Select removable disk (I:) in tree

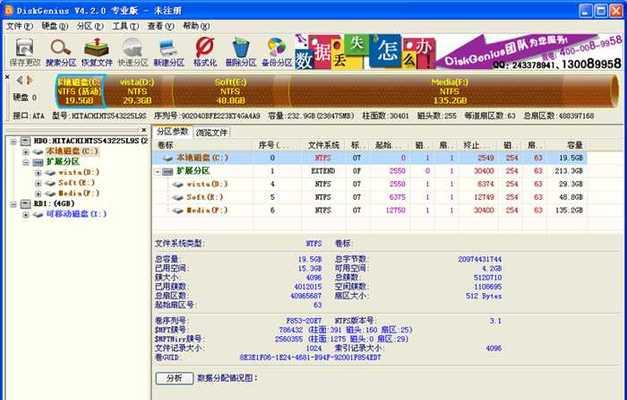point(76,214)
